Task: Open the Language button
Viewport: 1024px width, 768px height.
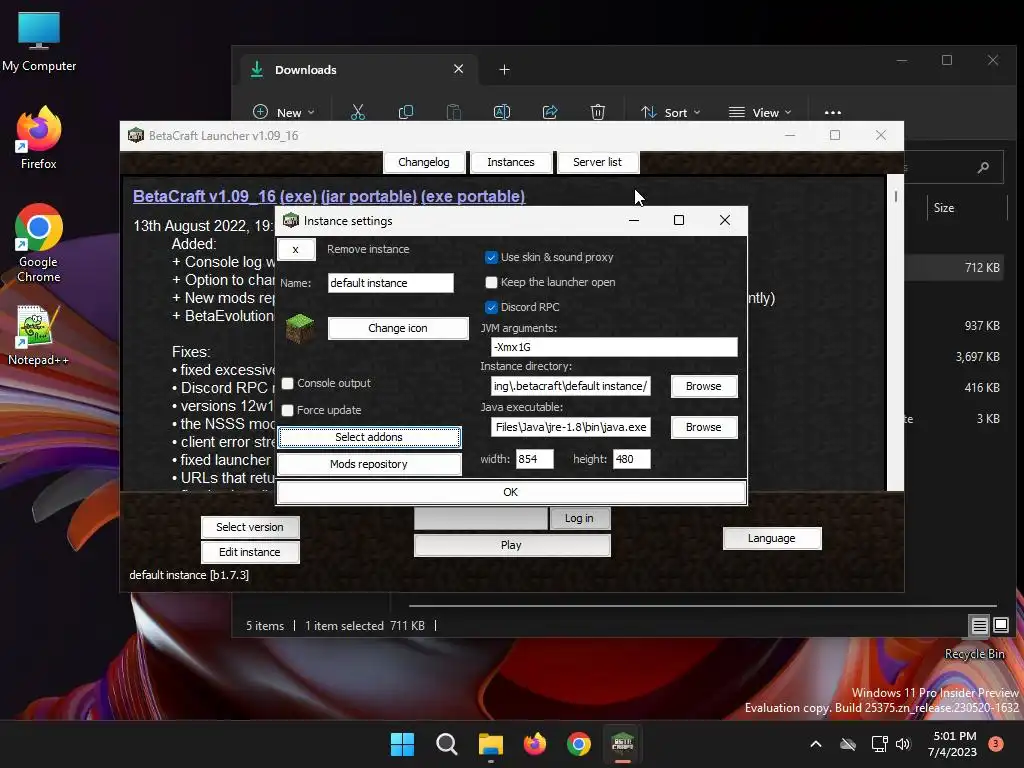Action: tap(772, 538)
